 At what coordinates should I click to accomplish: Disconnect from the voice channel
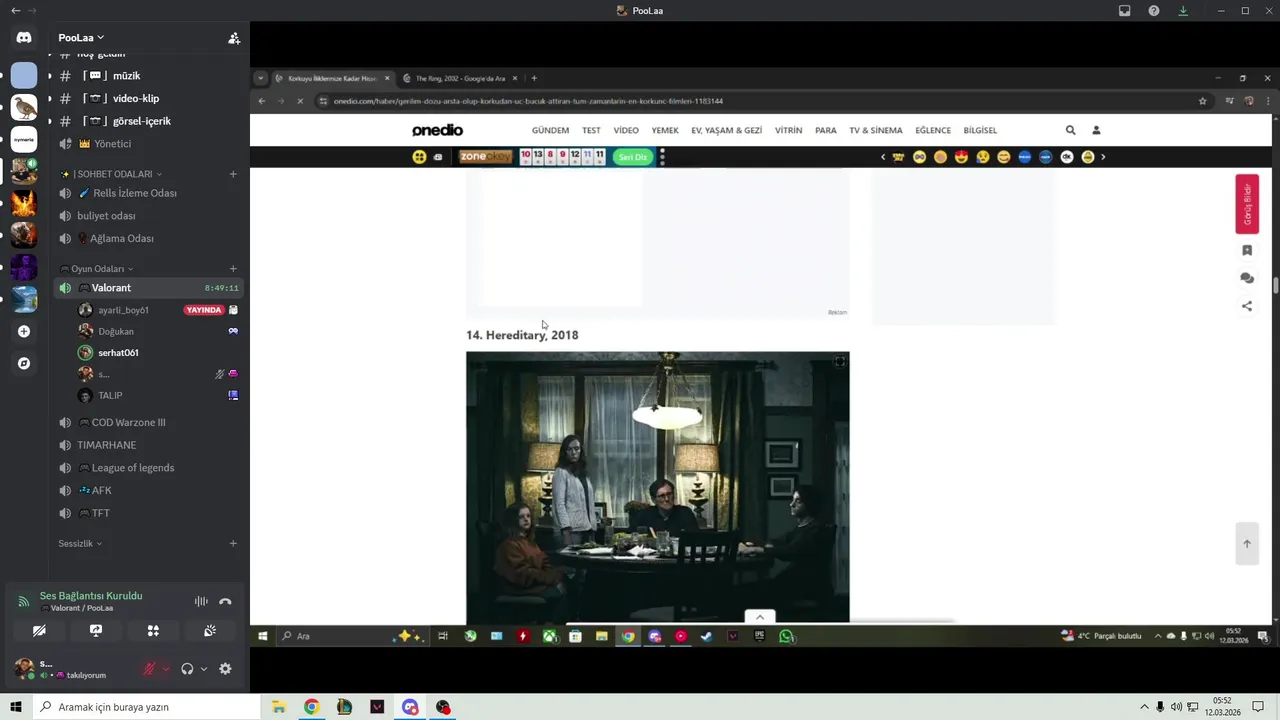click(225, 601)
